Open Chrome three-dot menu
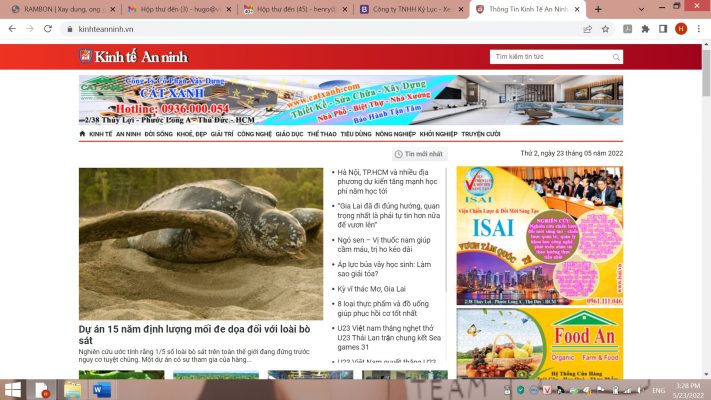711x400 pixels. coord(698,29)
